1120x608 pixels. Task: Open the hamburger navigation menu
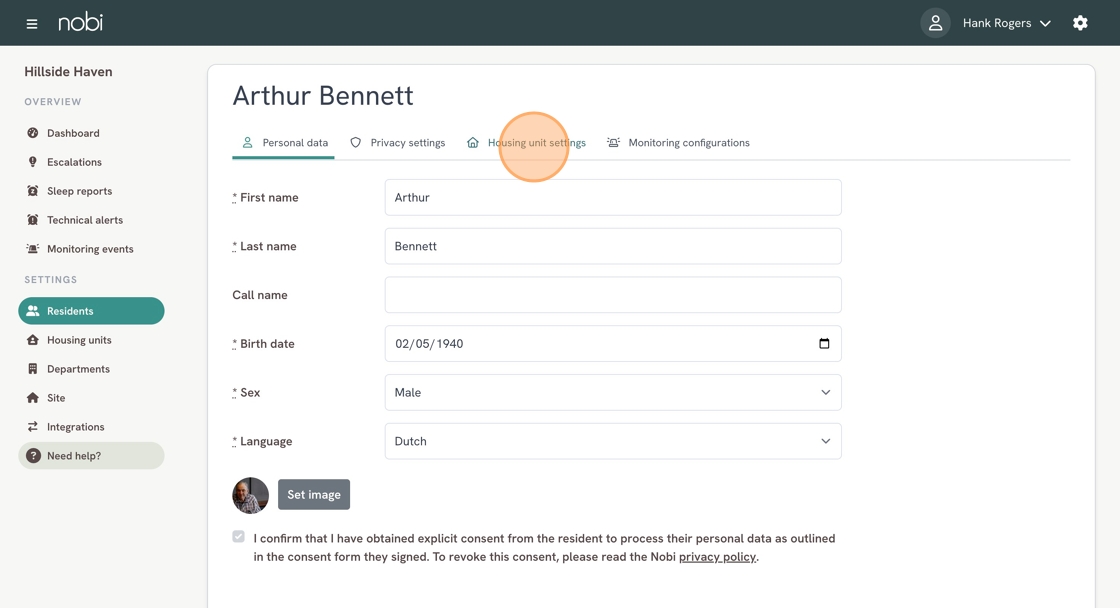(x=31, y=24)
